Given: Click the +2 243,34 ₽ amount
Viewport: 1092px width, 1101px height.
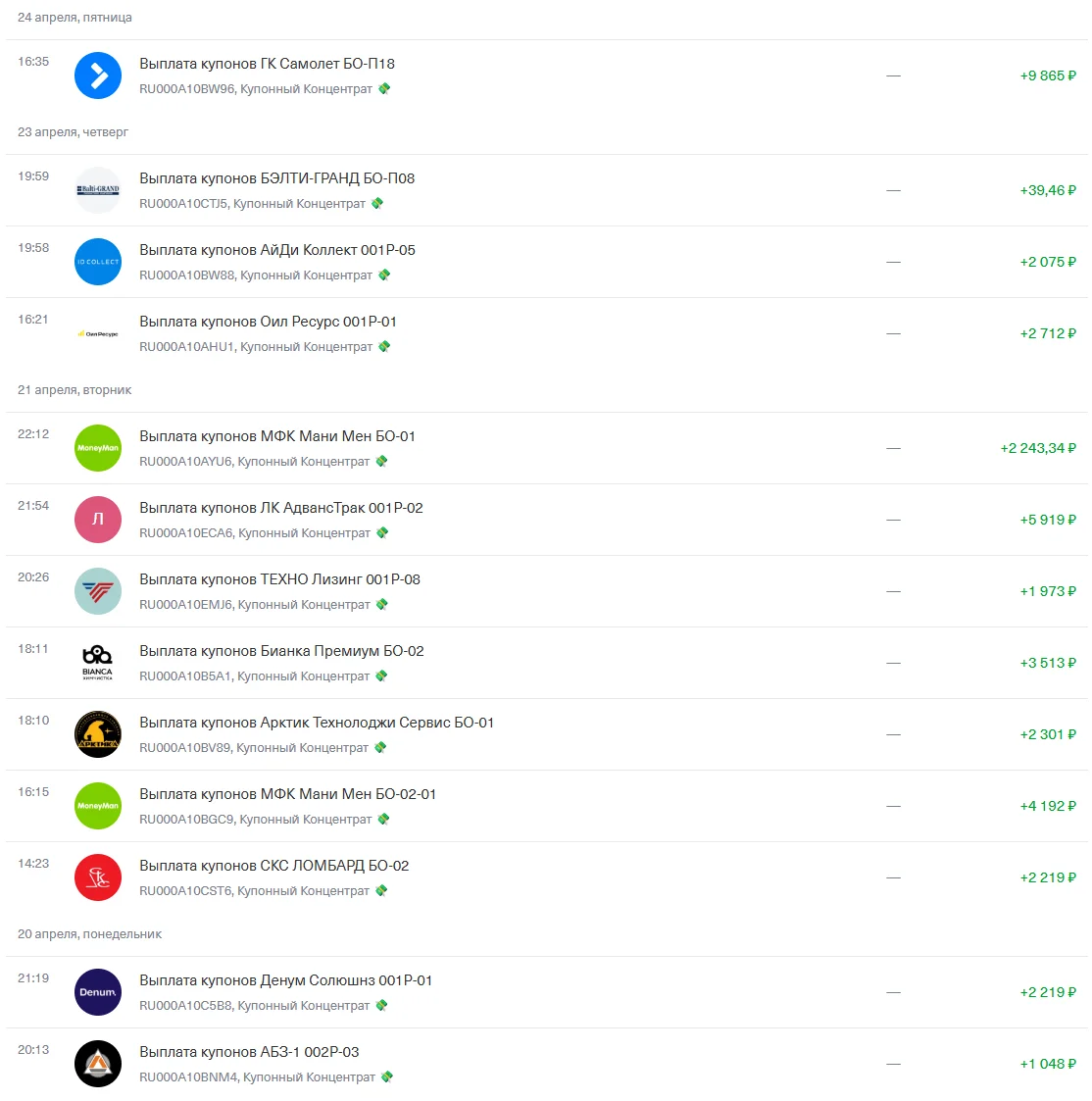Looking at the screenshot, I should (1038, 448).
